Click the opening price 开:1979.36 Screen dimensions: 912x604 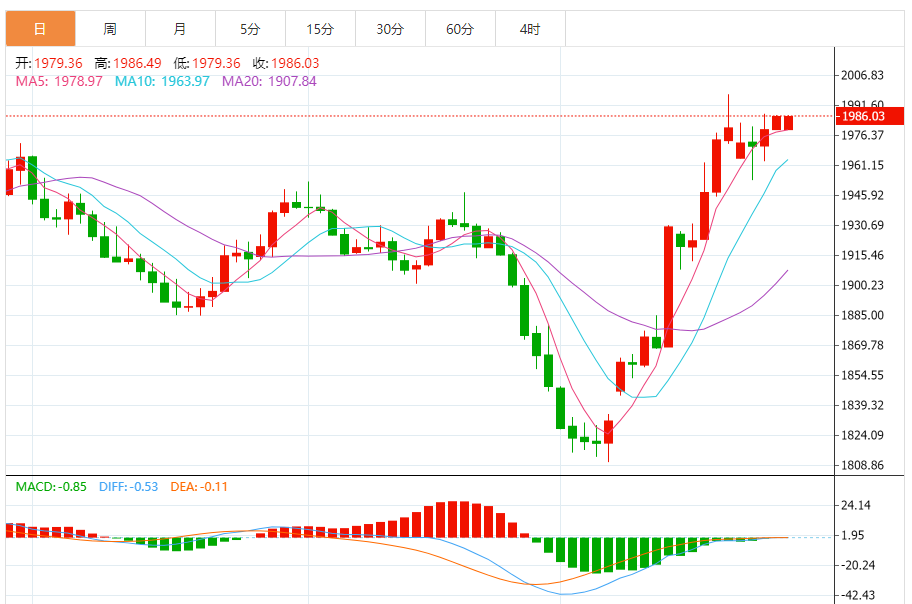click(x=49, y=63)
